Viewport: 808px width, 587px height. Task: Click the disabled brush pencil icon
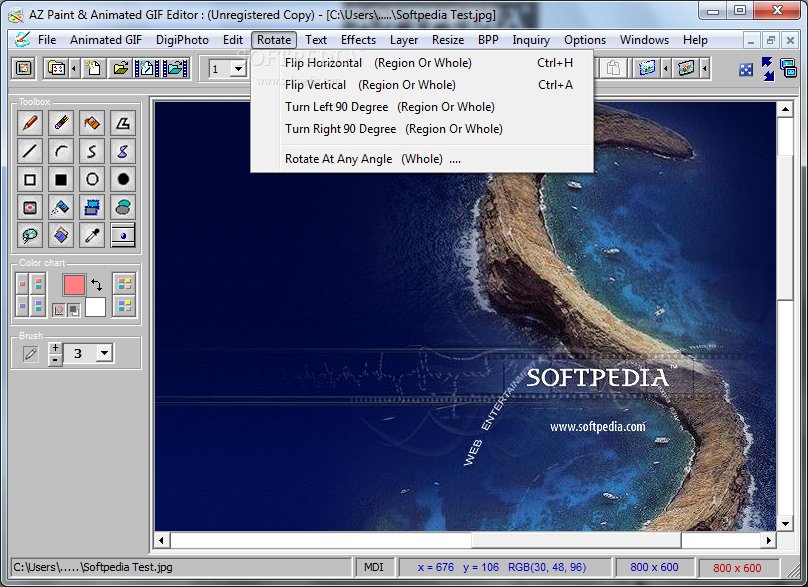tap(31, 354)
